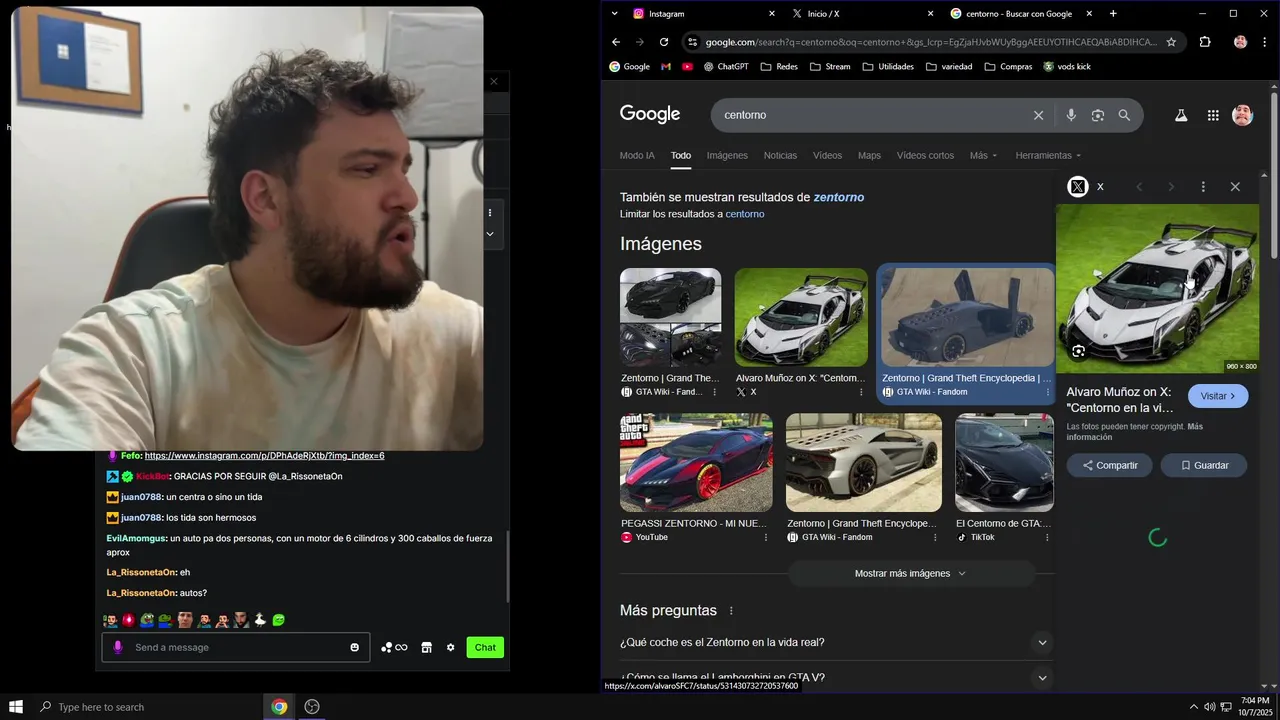
Task: Click the Chrome address bar
Action: (930, 42)
